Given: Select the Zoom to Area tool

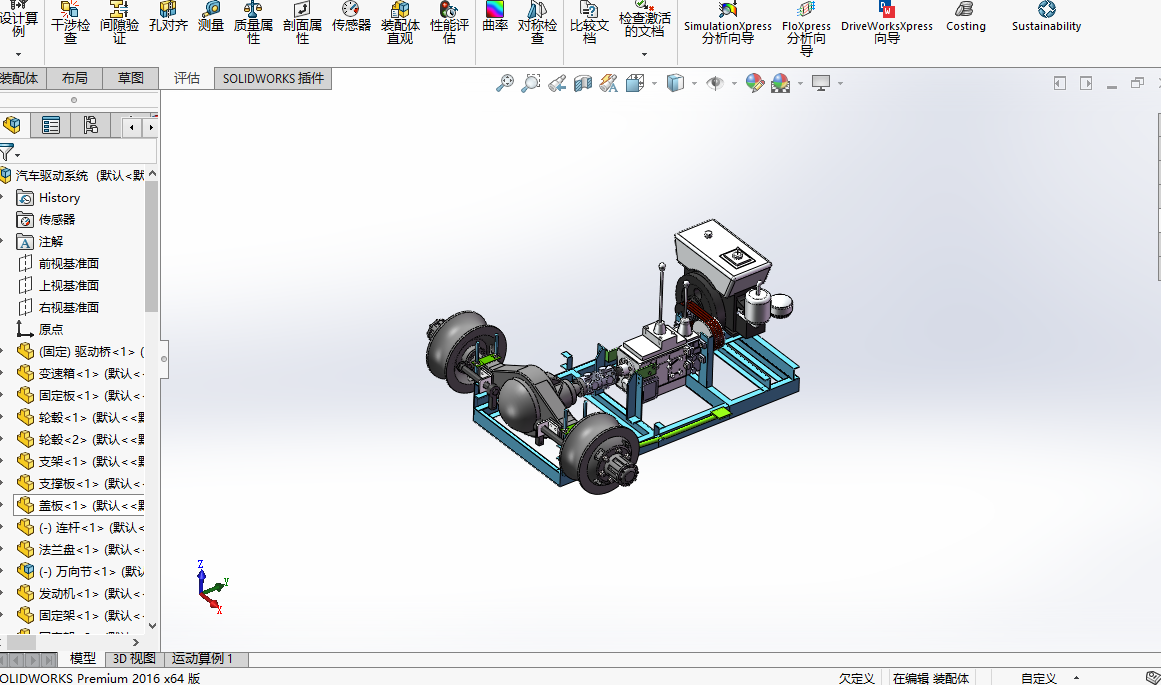Looking at the screenshot, I should click(530, 83).
